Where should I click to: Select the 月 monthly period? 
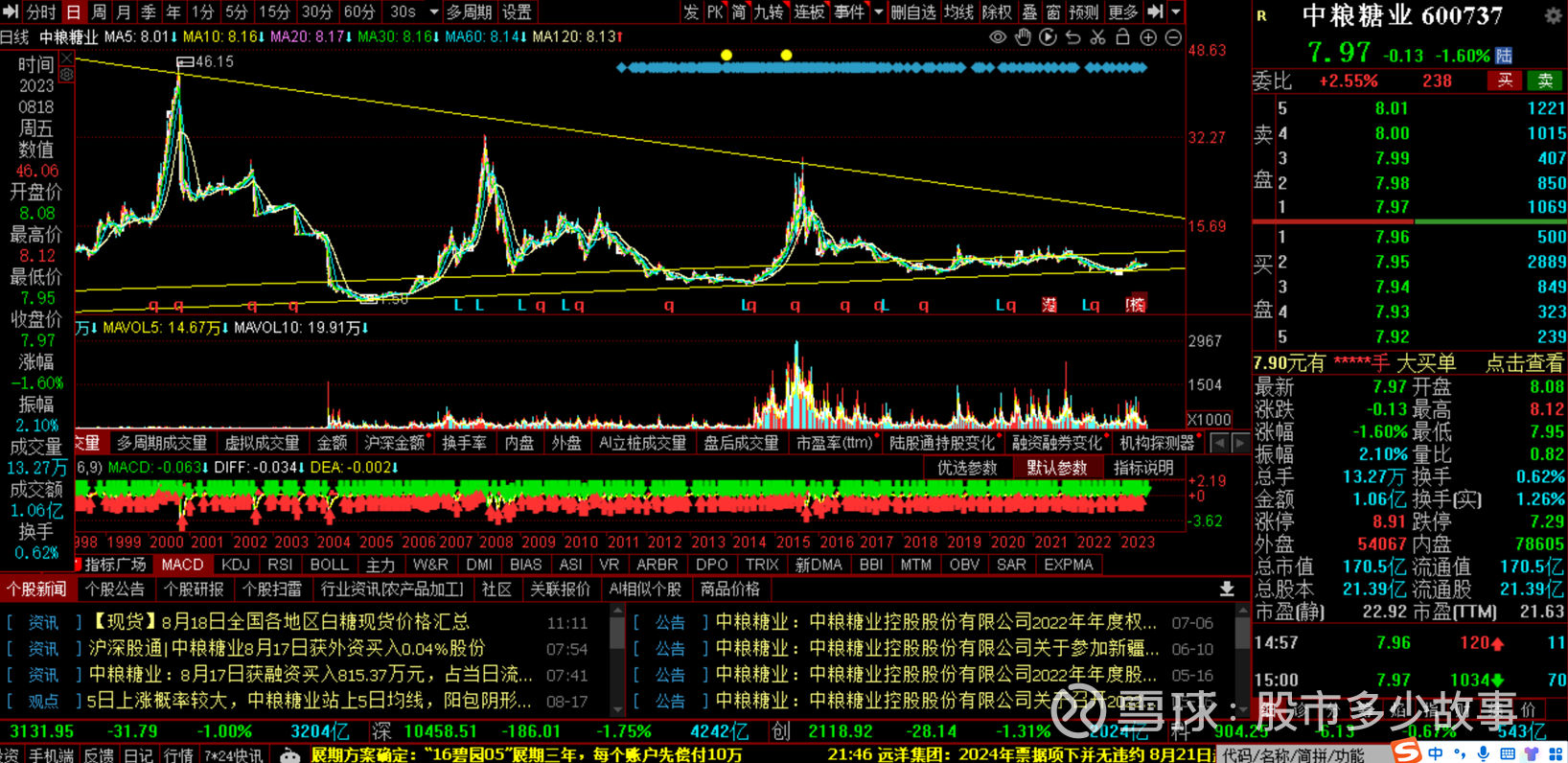click(x=124, y=12)
